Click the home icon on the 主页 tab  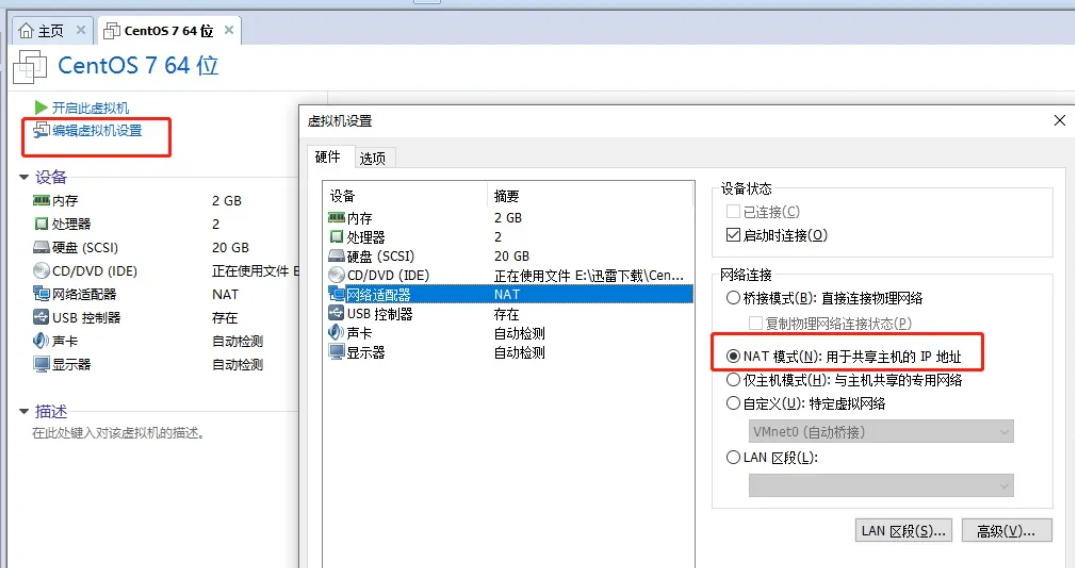26,30
